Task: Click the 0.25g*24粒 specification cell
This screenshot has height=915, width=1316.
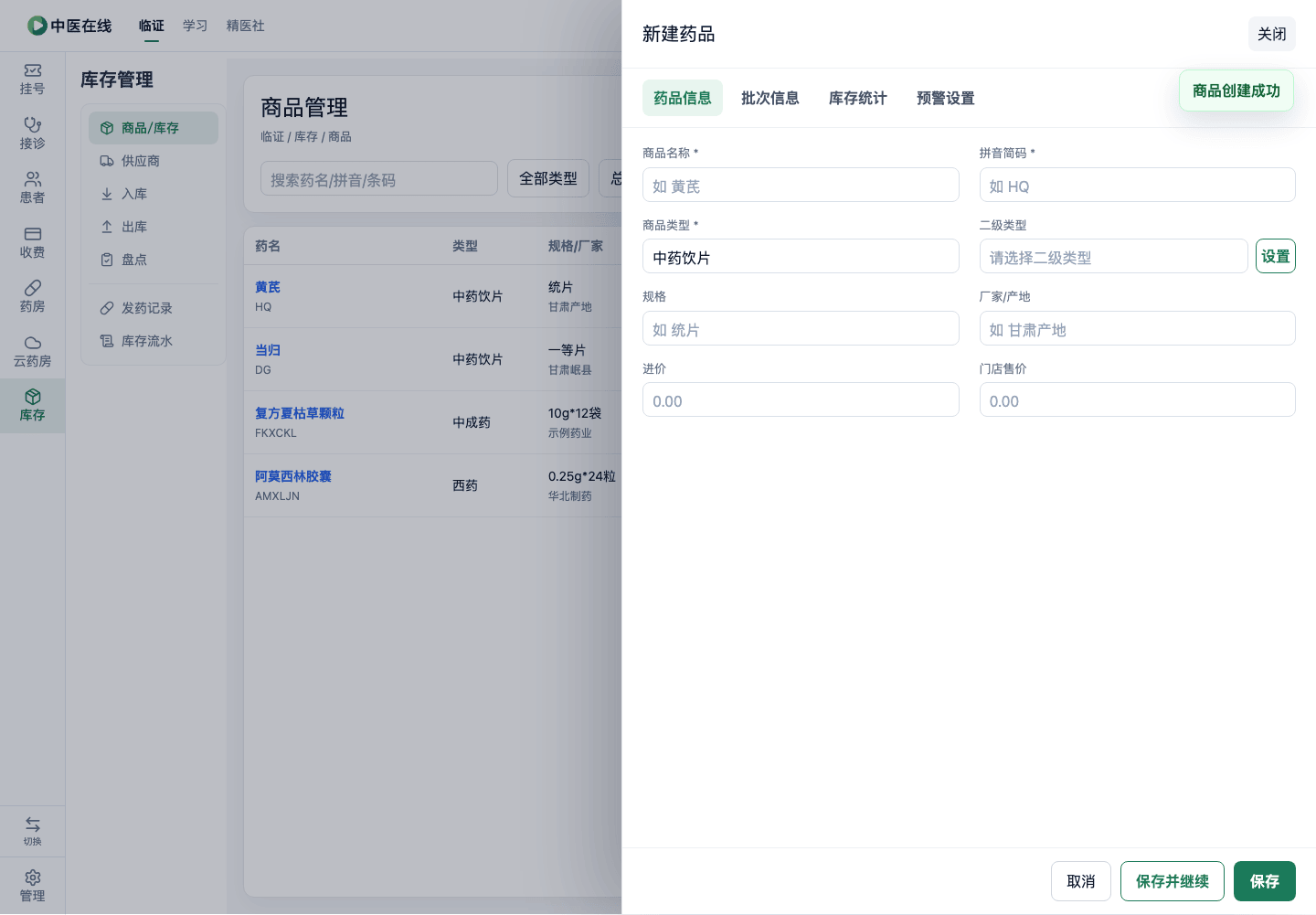Action: click(582, 476)
